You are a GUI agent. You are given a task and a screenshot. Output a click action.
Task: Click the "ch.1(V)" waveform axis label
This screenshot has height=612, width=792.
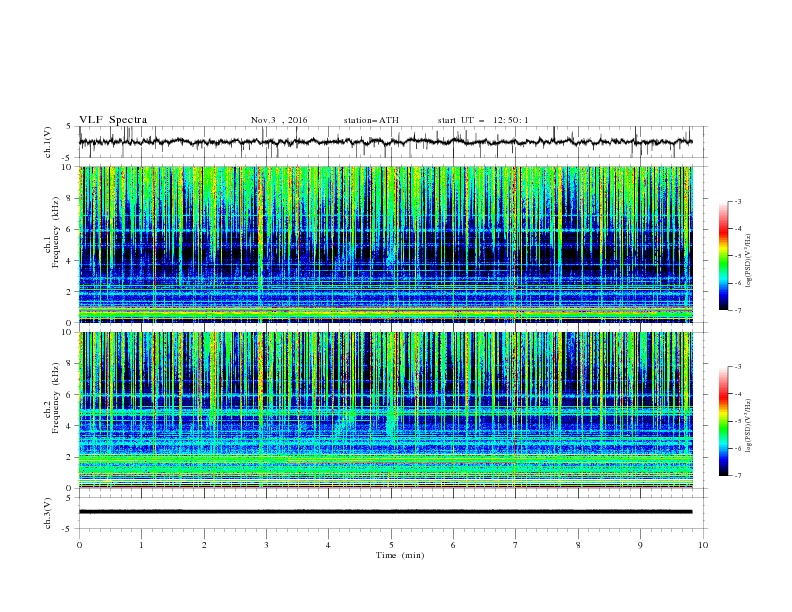48,142
